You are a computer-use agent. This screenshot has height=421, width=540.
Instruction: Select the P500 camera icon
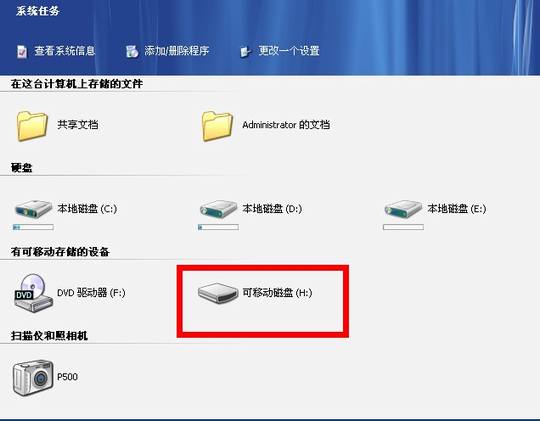[33, 378]
